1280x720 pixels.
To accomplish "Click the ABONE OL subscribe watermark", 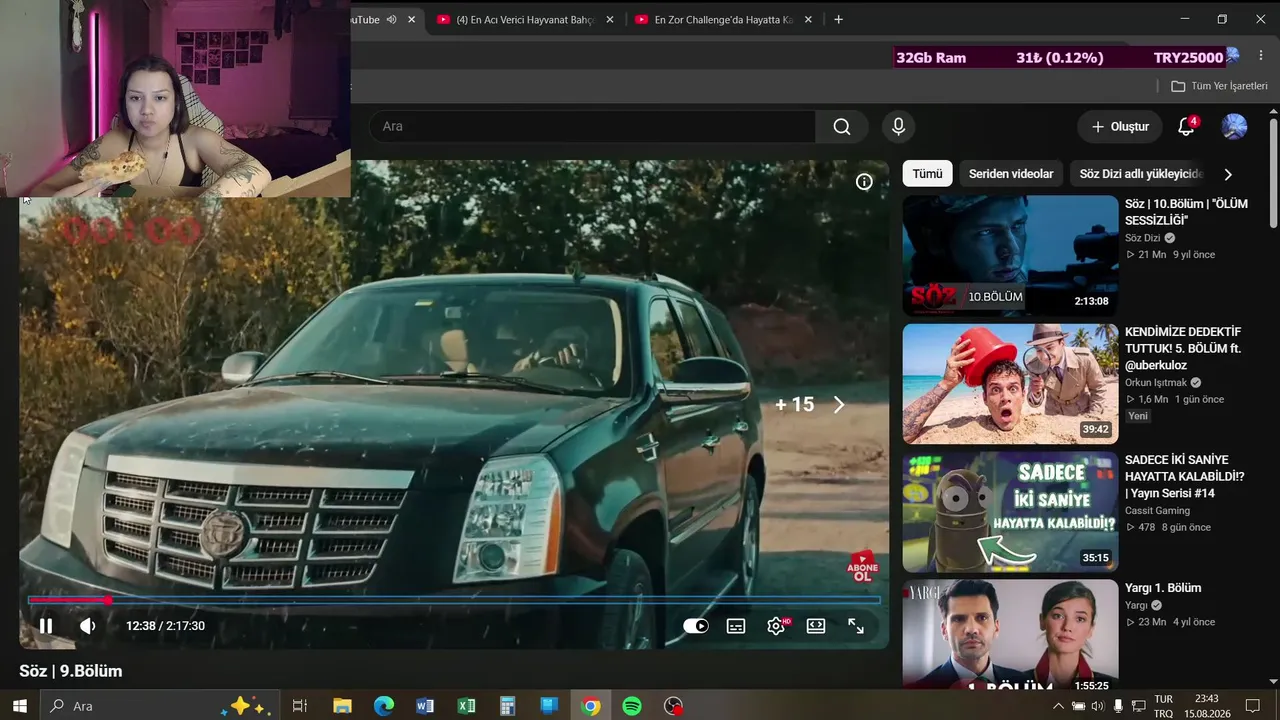I will 862,568.
